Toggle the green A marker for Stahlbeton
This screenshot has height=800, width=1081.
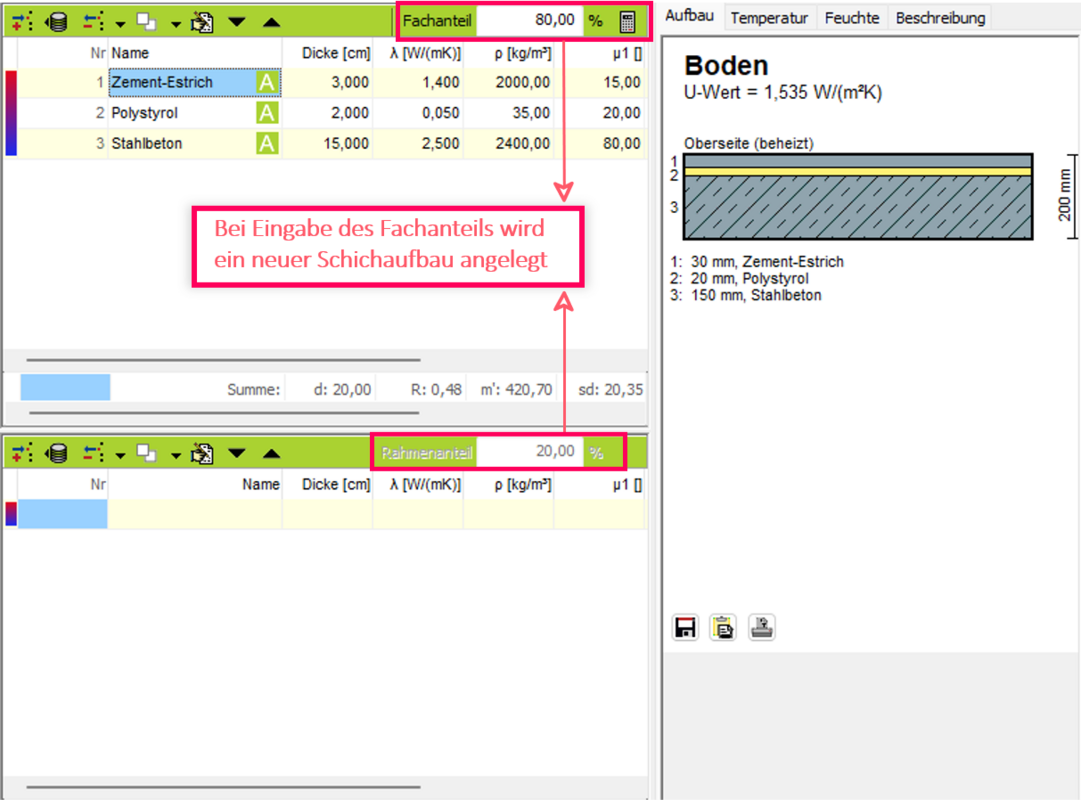point(266,144)
